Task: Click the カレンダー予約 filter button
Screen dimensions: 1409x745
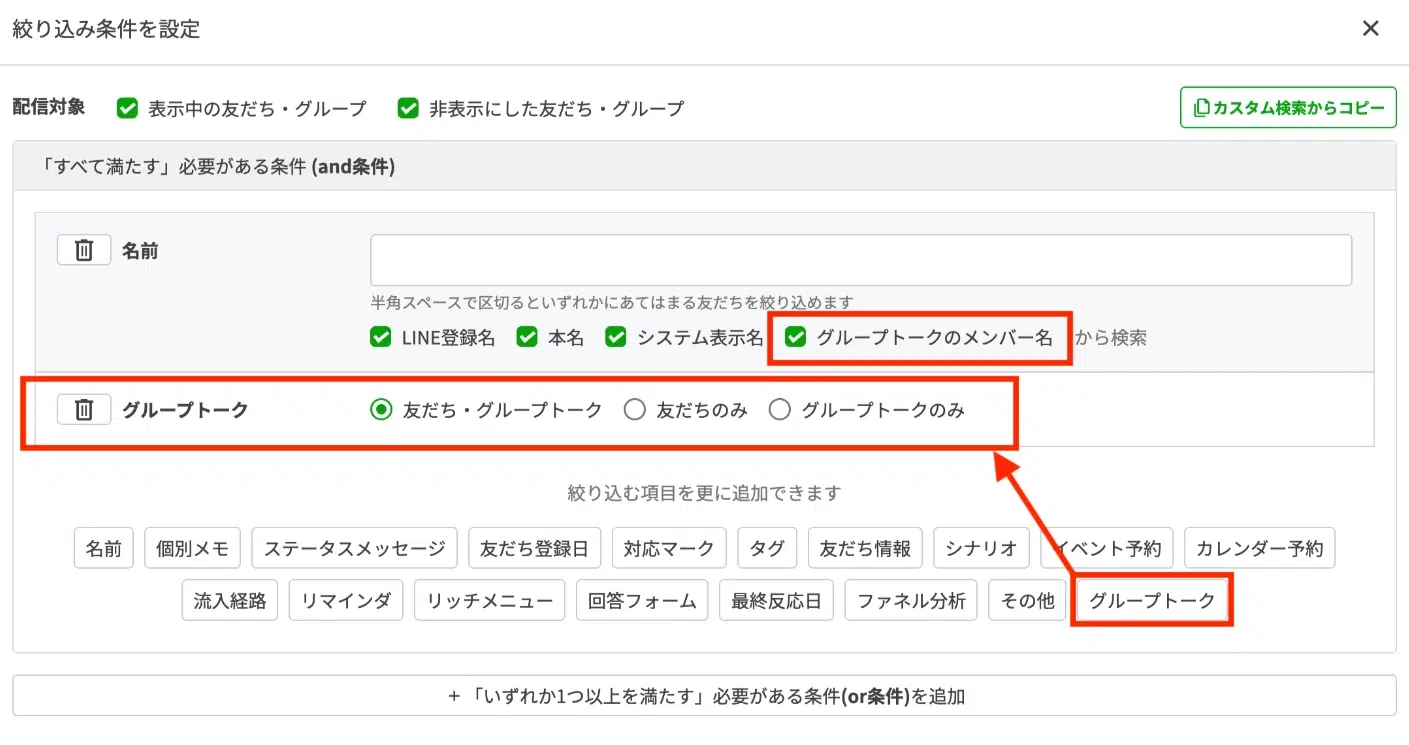Action: pos(1260,548)
